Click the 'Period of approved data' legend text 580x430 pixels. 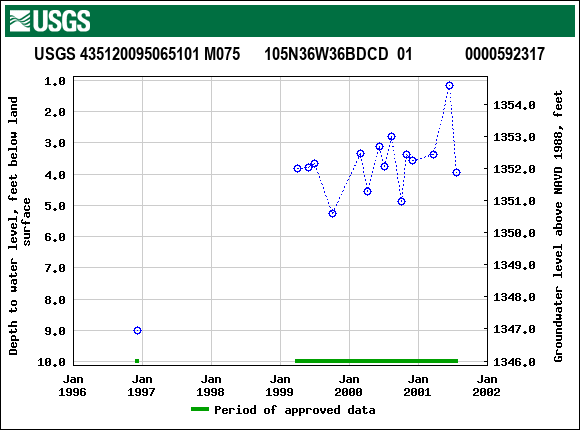pos(295,410)
